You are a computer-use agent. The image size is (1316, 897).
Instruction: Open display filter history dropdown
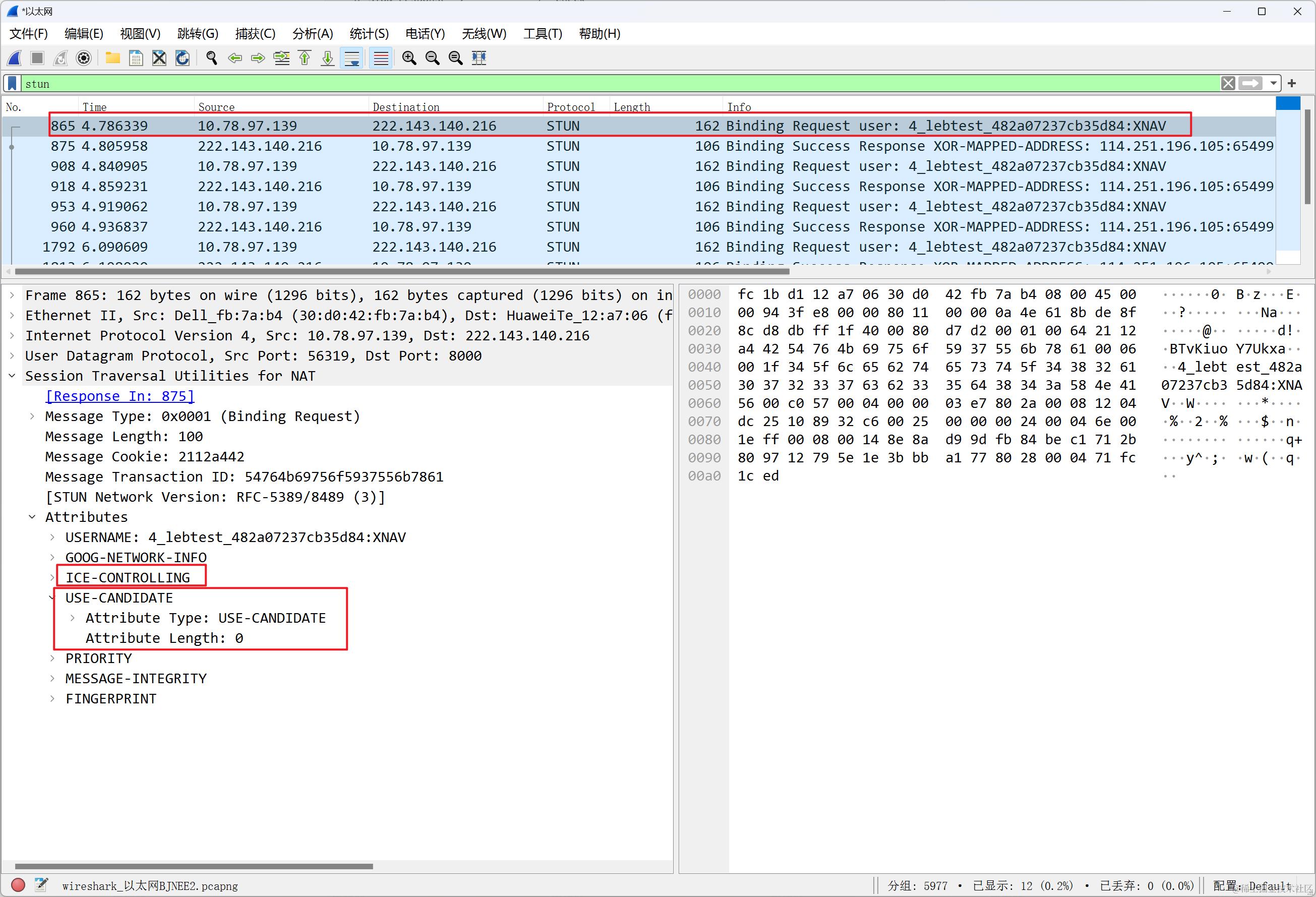point(1274,84)
